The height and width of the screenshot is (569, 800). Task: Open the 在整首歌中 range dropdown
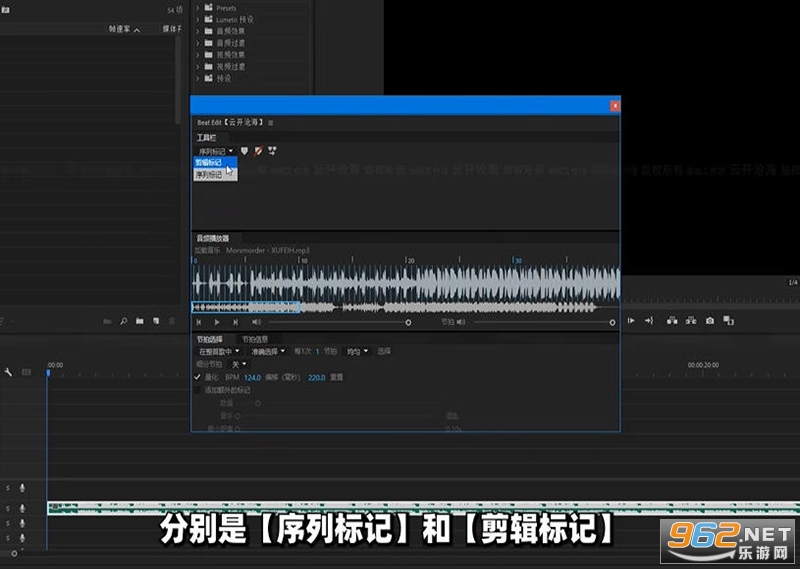click(219, 352)
